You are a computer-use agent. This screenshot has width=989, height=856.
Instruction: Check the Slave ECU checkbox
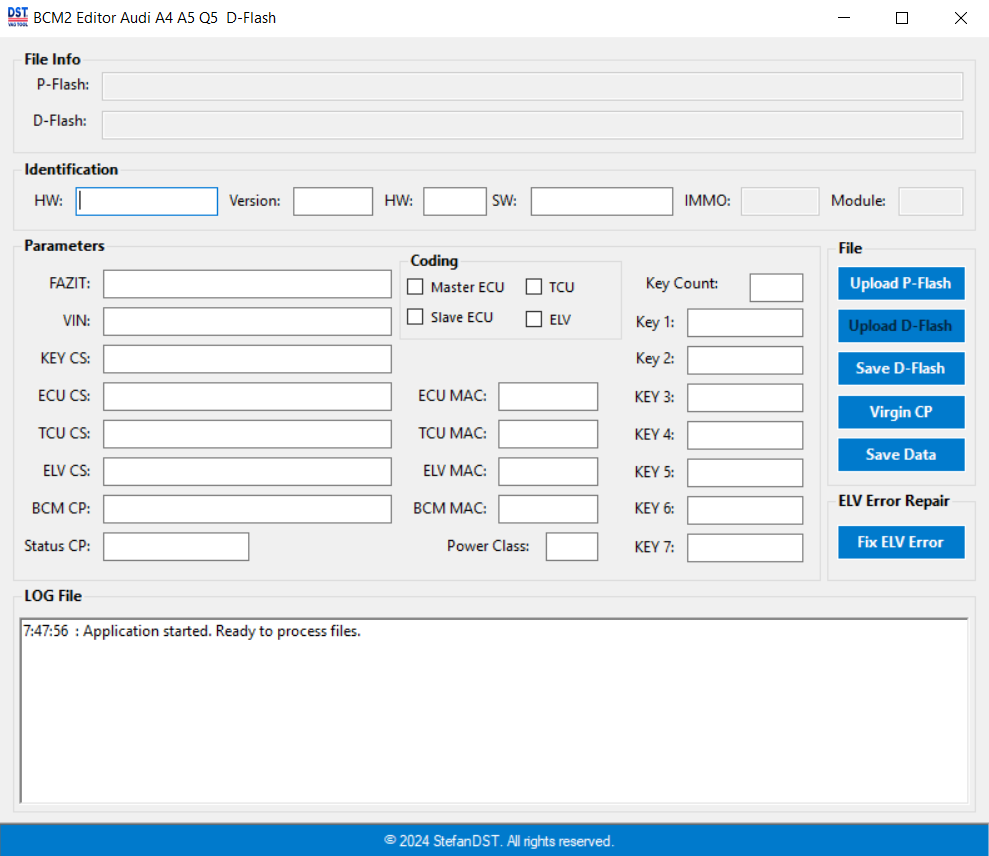pos(415,317)
